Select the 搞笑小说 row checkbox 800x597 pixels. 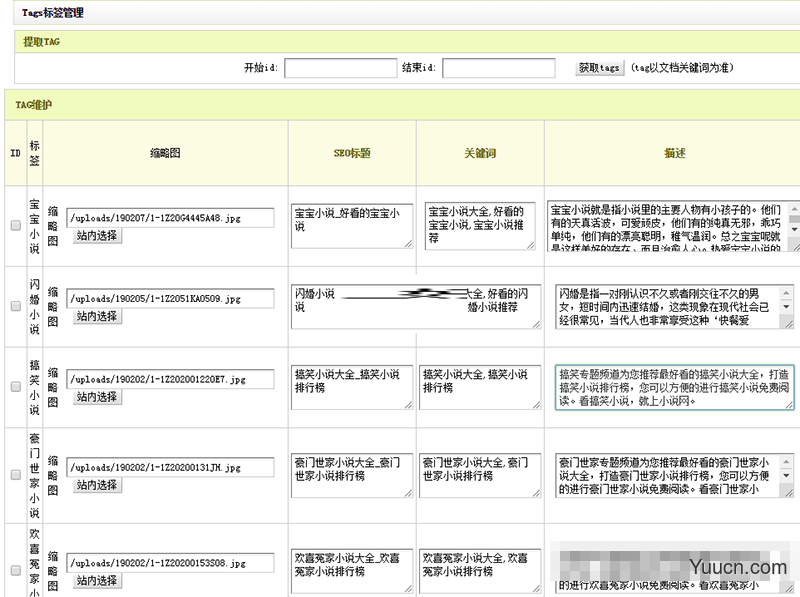[x=15, y=387]
